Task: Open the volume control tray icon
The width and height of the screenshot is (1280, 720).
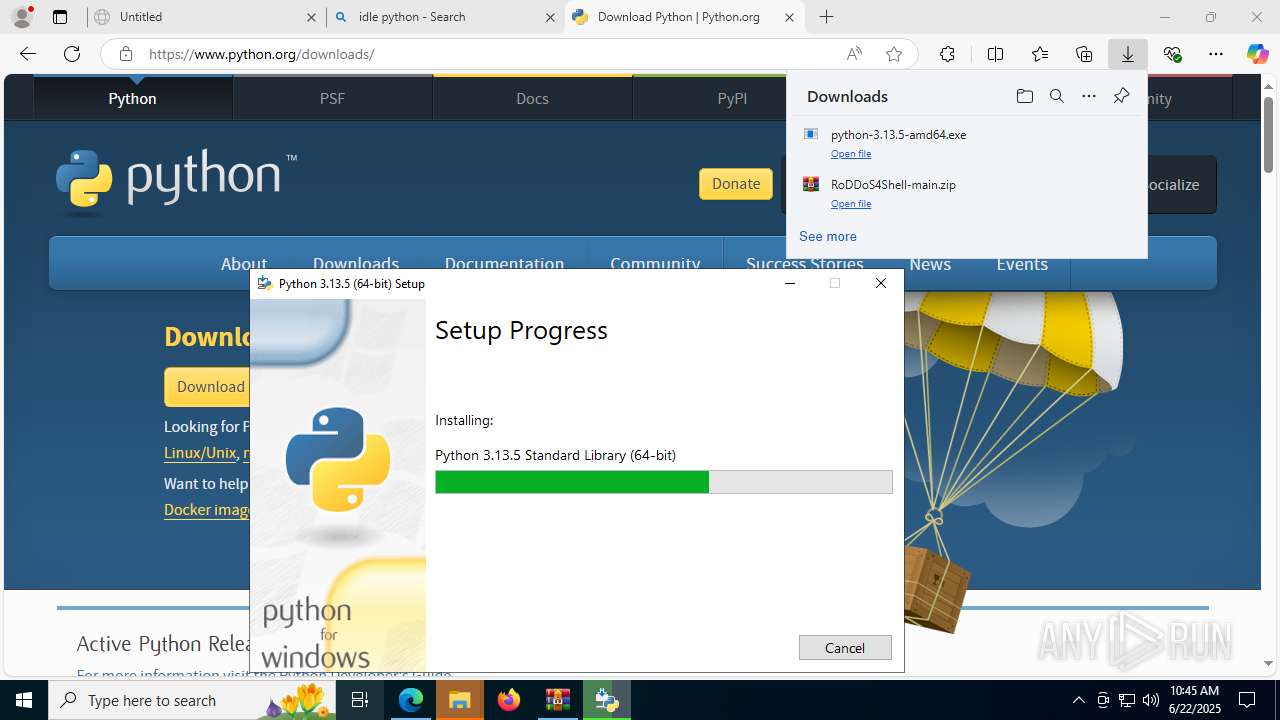Action: [x=1151, y=700]
